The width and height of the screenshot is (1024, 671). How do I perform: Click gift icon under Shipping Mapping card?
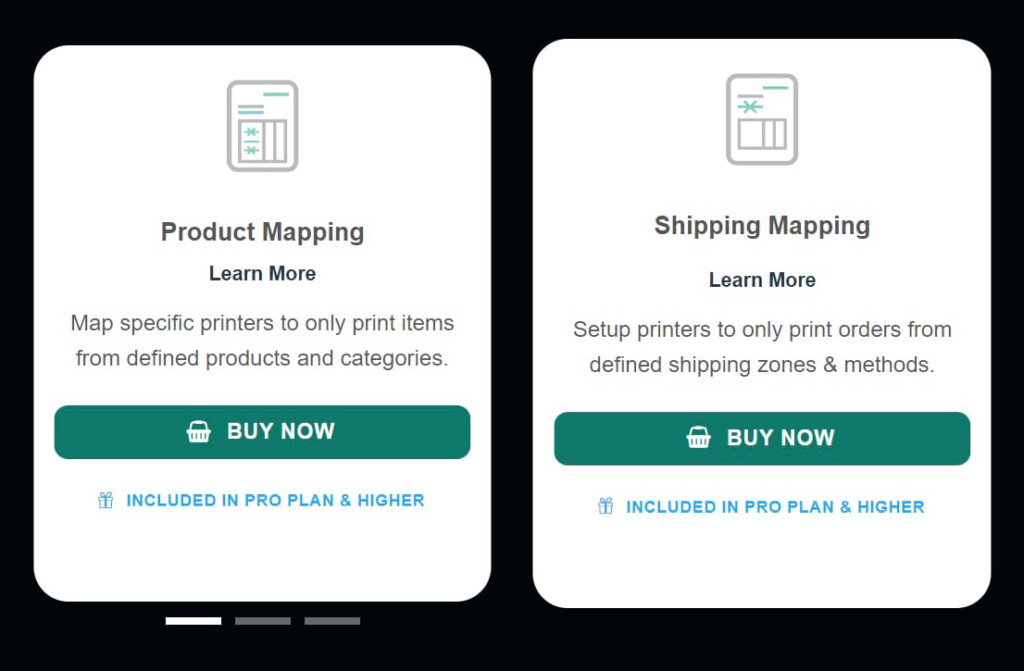point(605,506)
